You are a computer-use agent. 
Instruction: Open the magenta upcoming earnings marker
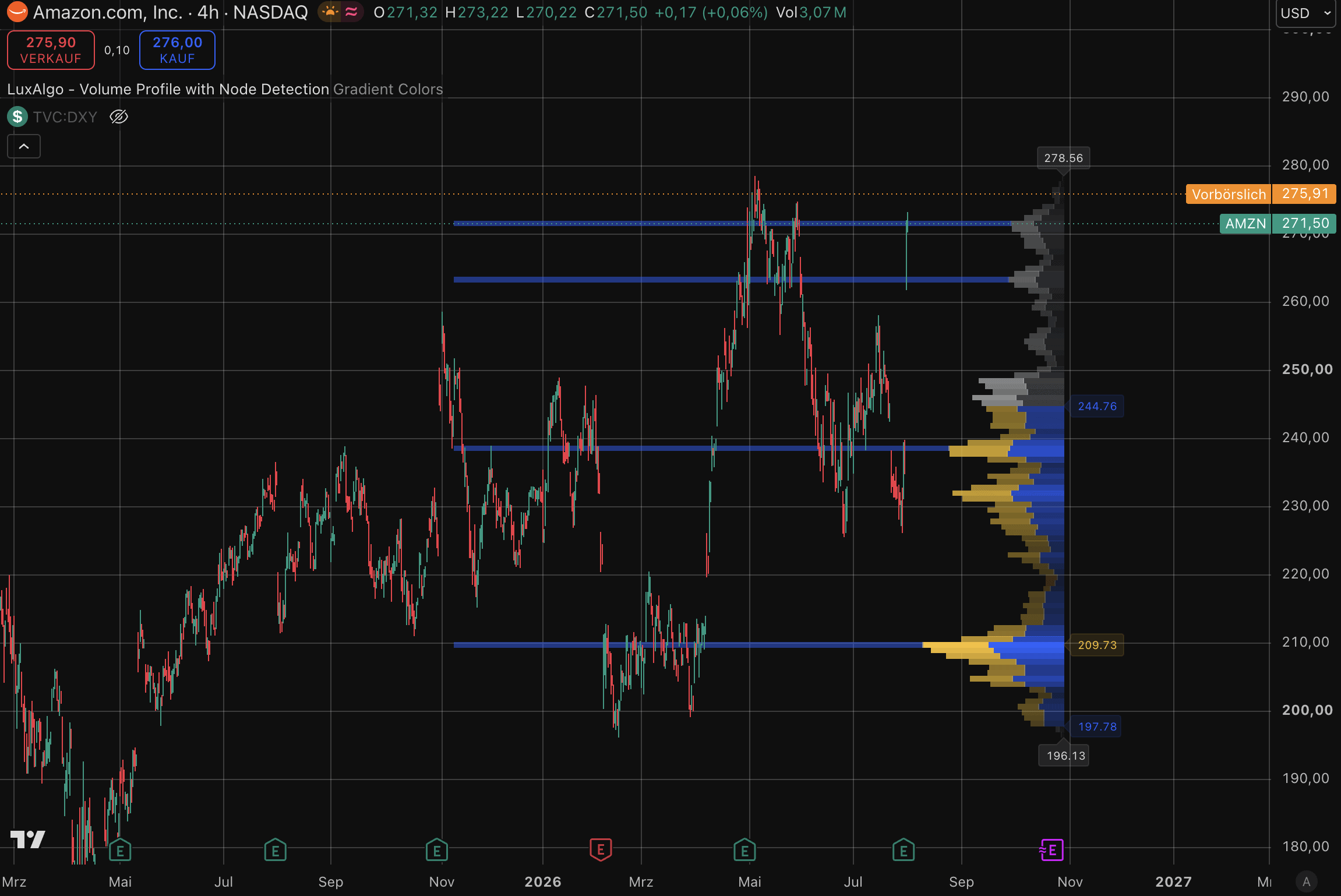1051,850
